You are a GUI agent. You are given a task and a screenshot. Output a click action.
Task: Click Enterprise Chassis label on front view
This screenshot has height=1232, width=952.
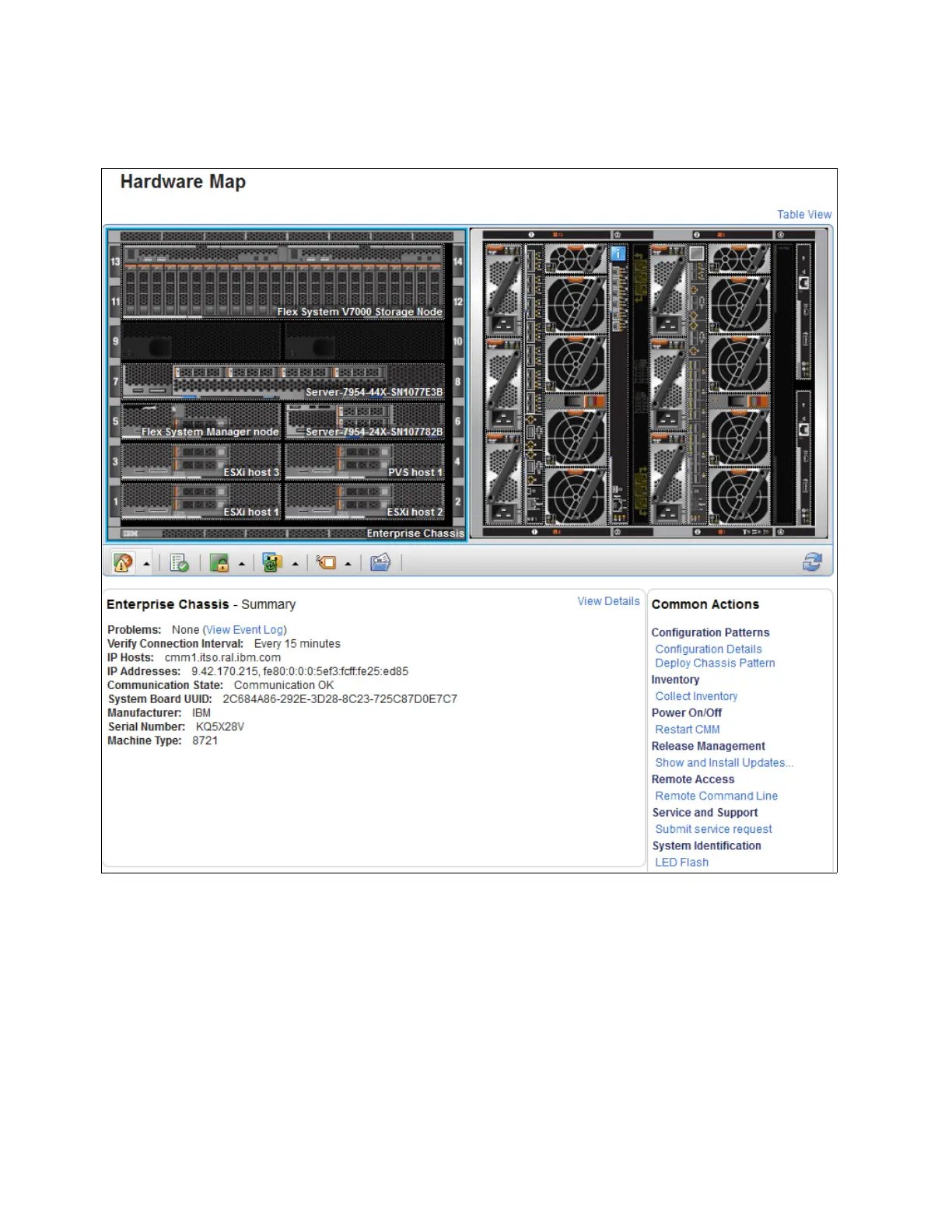415,534
